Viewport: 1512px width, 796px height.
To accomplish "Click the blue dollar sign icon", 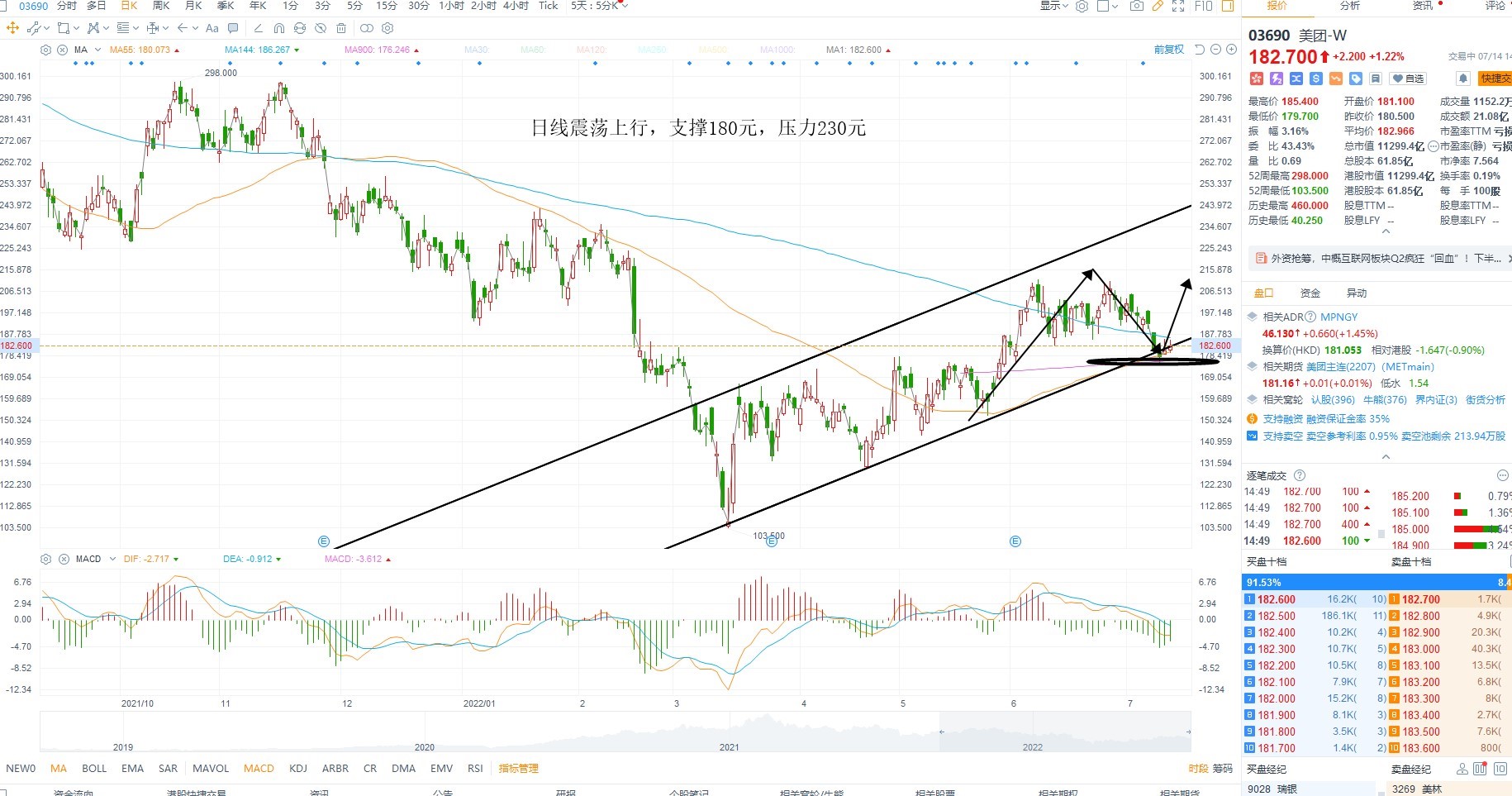I will tap(1316, 79).
